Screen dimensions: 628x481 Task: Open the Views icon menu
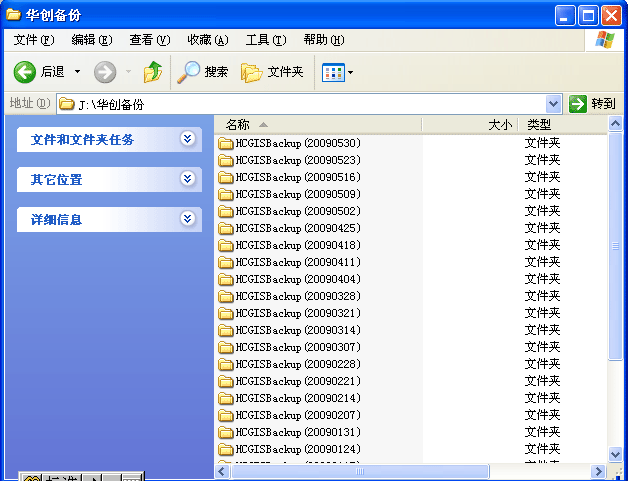[x=337, y=72]
